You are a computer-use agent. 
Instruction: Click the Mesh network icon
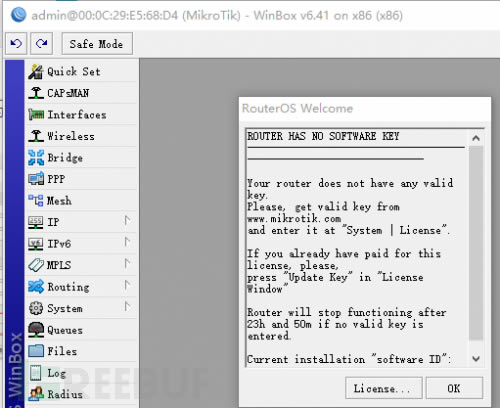point(36,201)
